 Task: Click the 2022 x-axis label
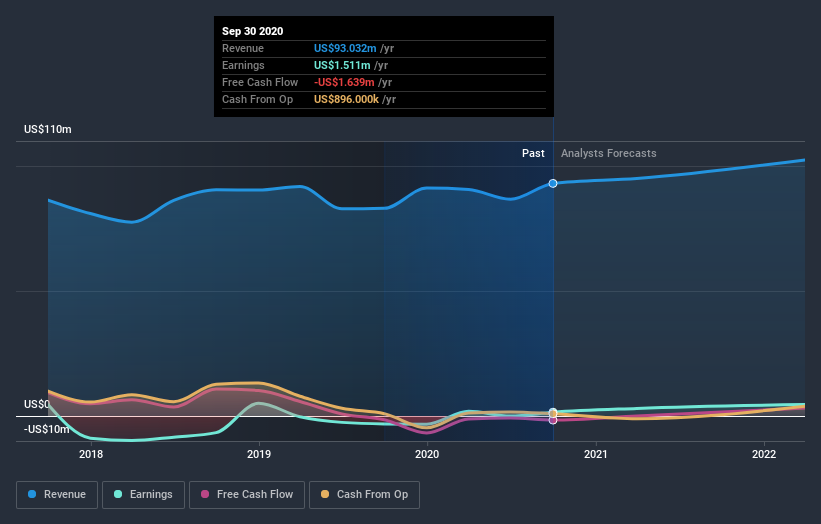coord(764,454)
